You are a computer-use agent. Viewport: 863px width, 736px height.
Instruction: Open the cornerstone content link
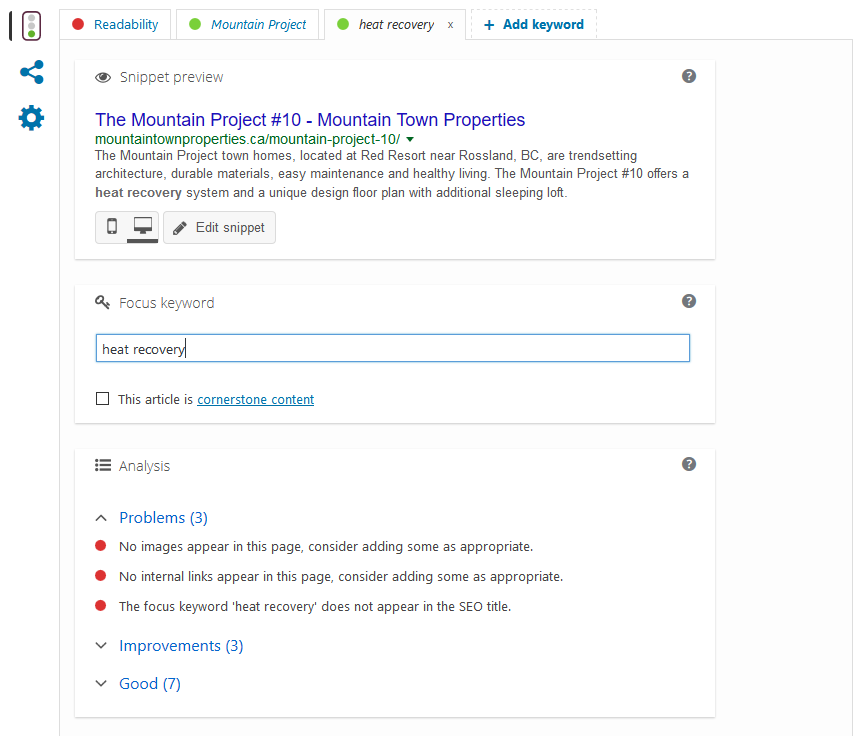(255, 399)
